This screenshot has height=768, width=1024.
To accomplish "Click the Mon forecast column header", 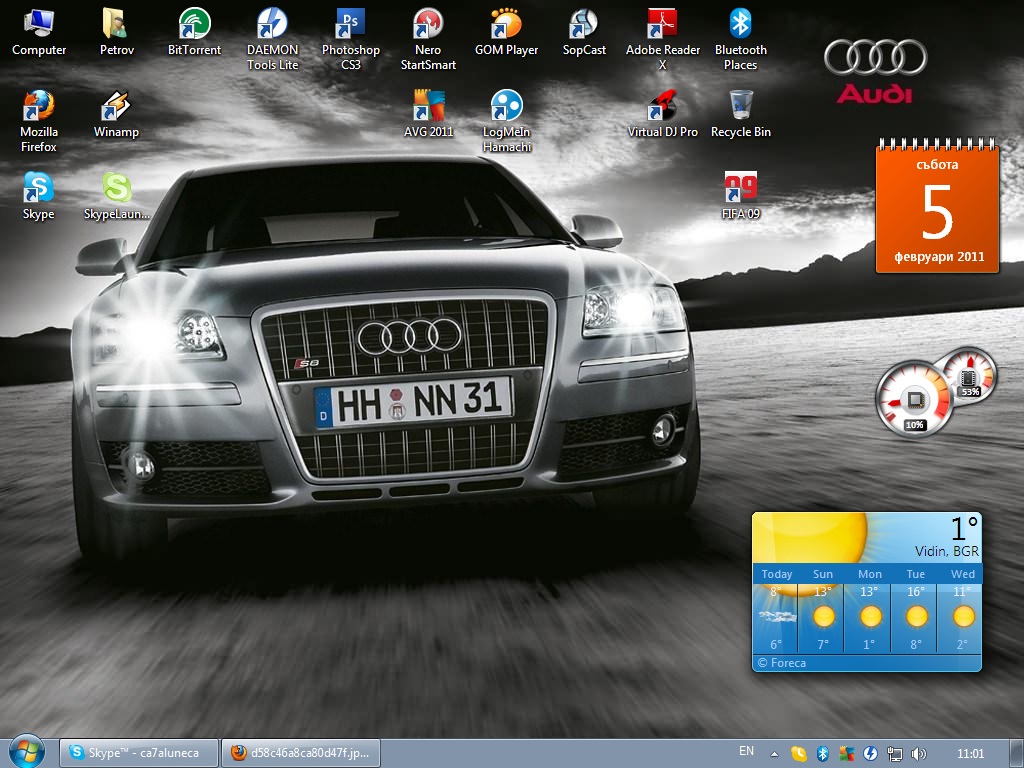I will click(x=870, y=574).
